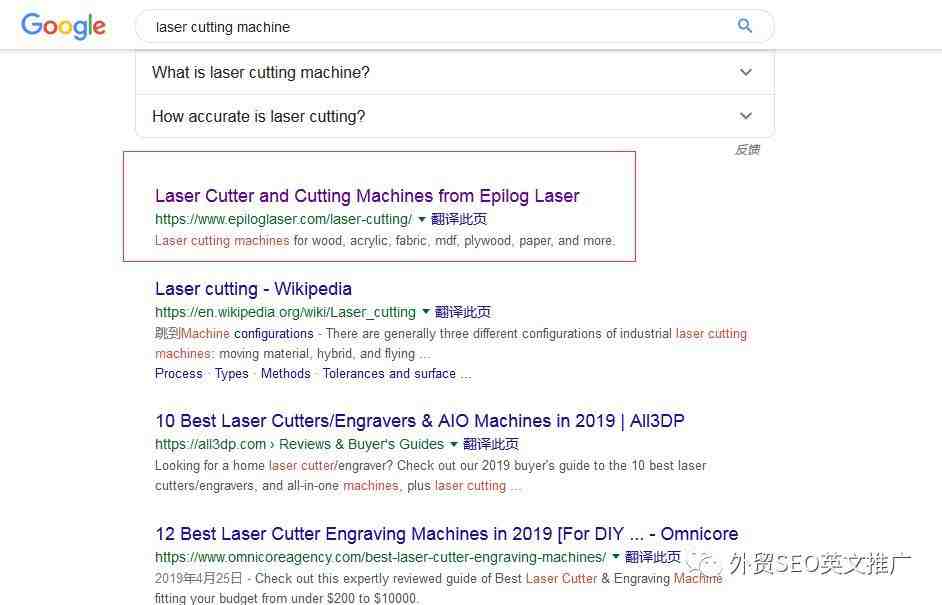Screen dimensions: 942x605
Task: Open dropdown arrow beside epiloglaser.com URL
Action: pos(422,219)
